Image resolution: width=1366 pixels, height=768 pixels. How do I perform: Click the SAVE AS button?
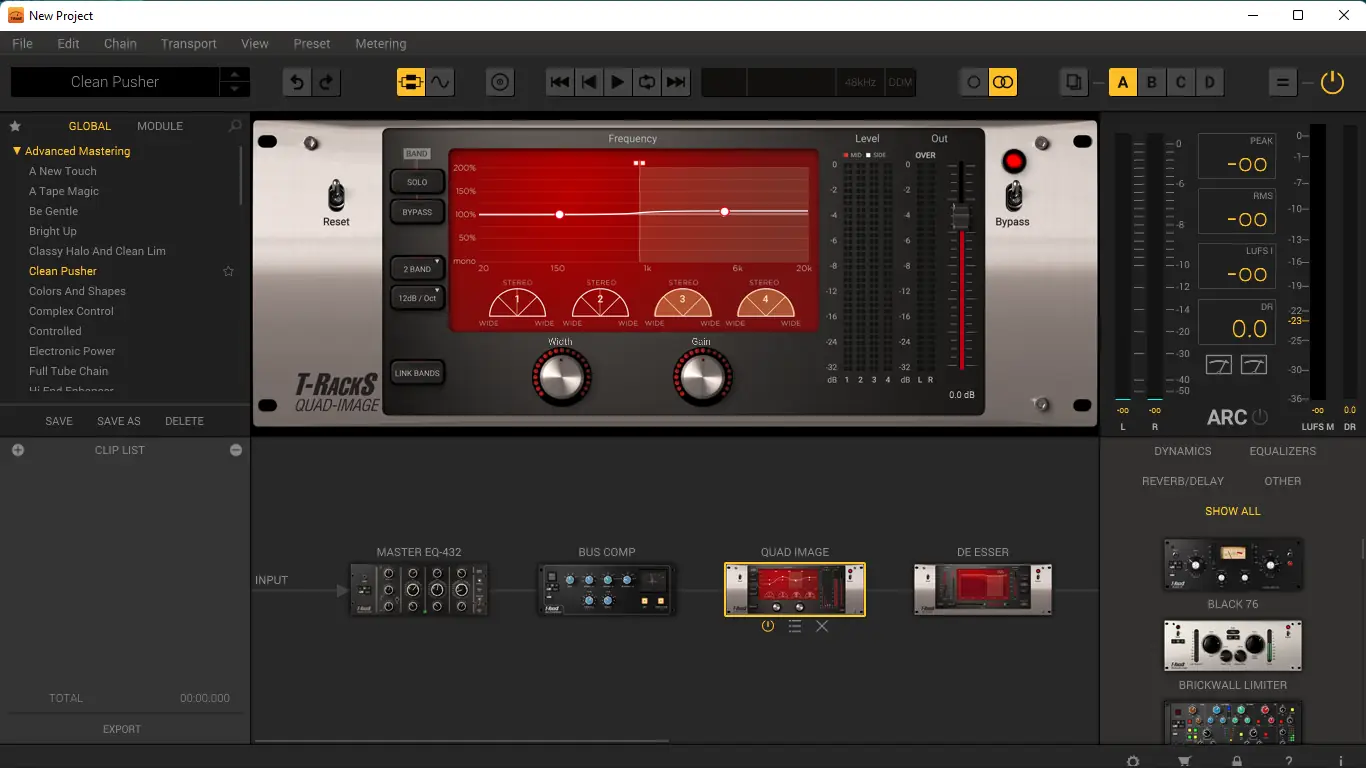click(118, 421)
